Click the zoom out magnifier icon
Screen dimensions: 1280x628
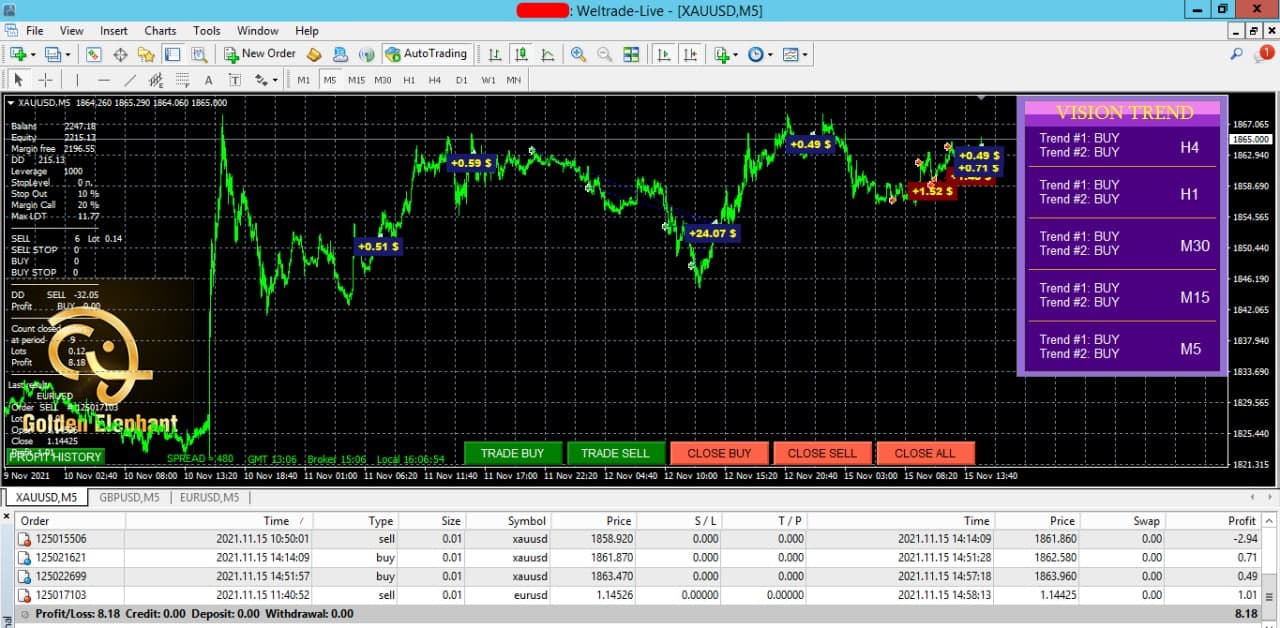click(604, 54)
